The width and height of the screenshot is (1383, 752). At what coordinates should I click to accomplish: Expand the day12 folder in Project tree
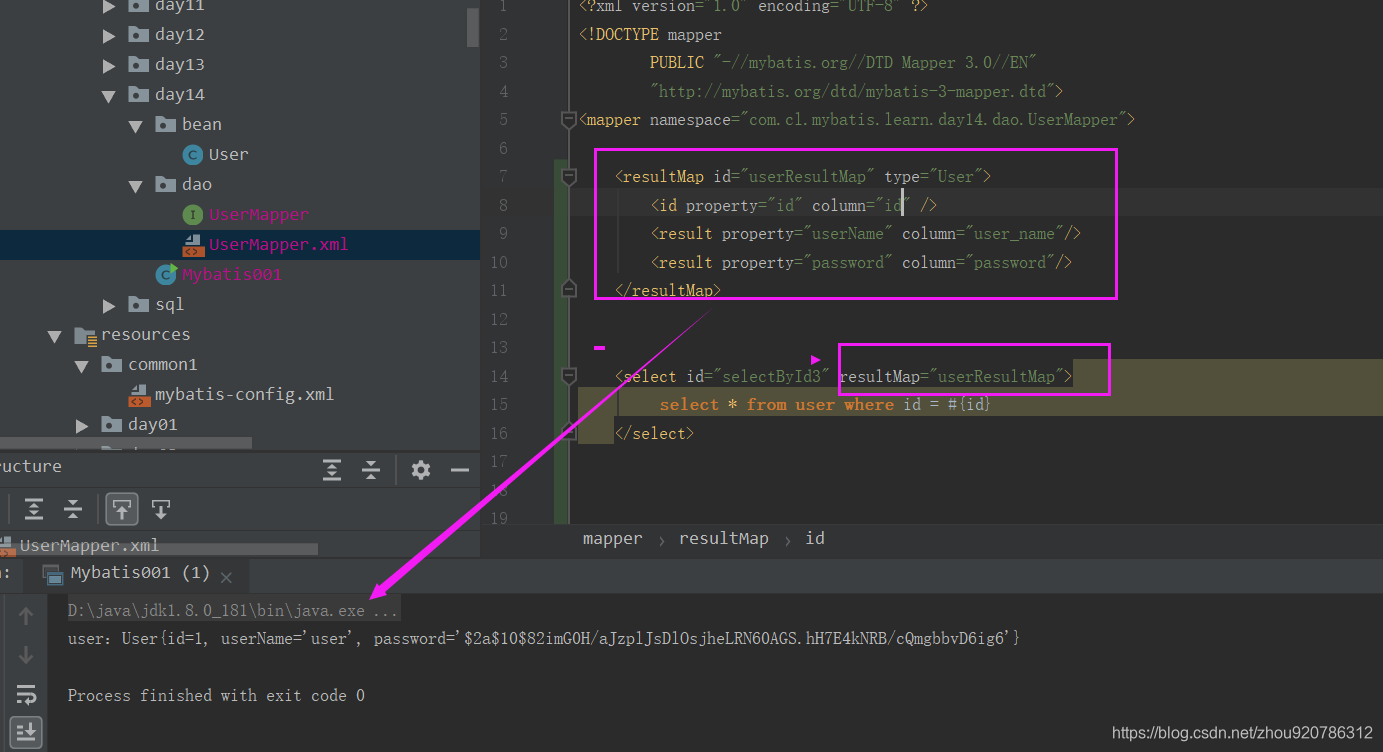108,34
